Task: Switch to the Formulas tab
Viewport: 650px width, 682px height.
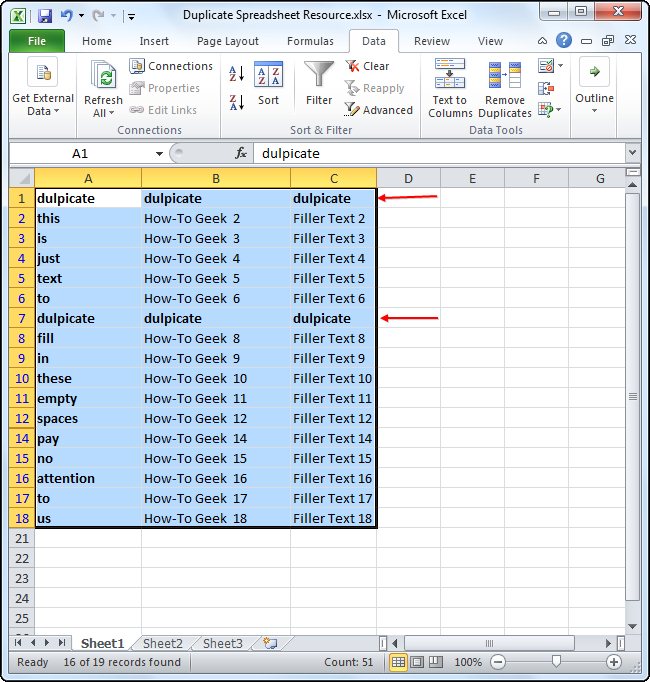Action: (x=310, y=41)
